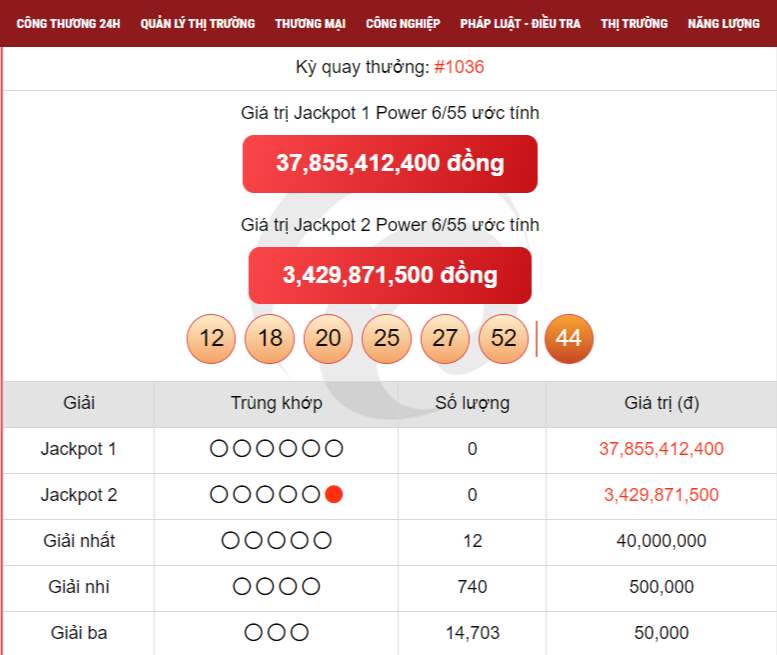
Task: Open the Công Thương 24H menu
Action: pyautogui.click(x=69, y=23)
